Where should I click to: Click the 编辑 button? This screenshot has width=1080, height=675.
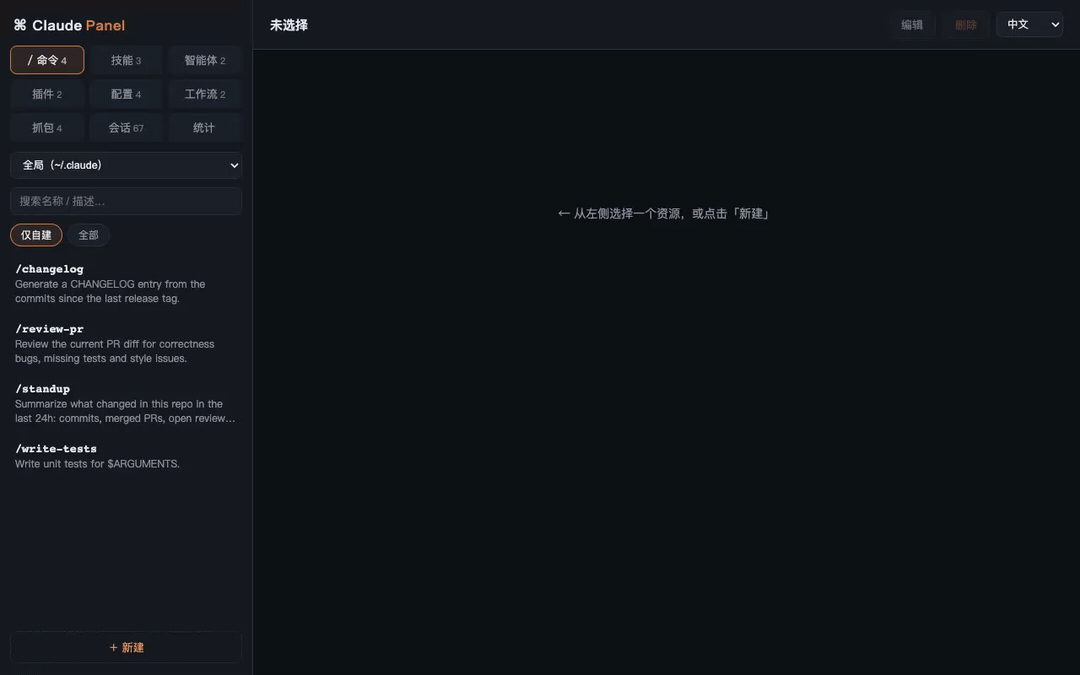tap(912, 25)
